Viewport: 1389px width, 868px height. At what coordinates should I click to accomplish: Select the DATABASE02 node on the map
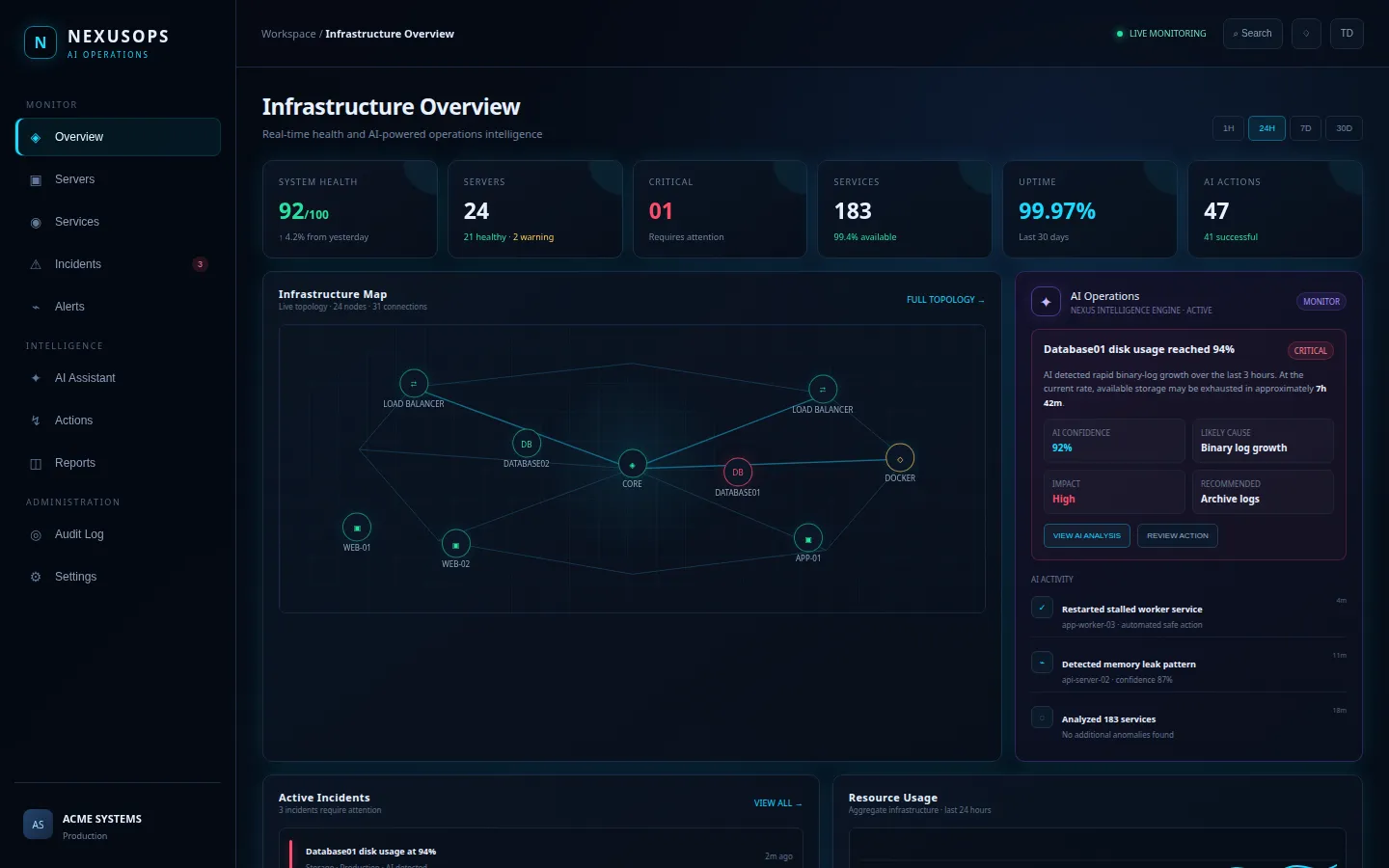pyautogui.click(x=527, y=444)
